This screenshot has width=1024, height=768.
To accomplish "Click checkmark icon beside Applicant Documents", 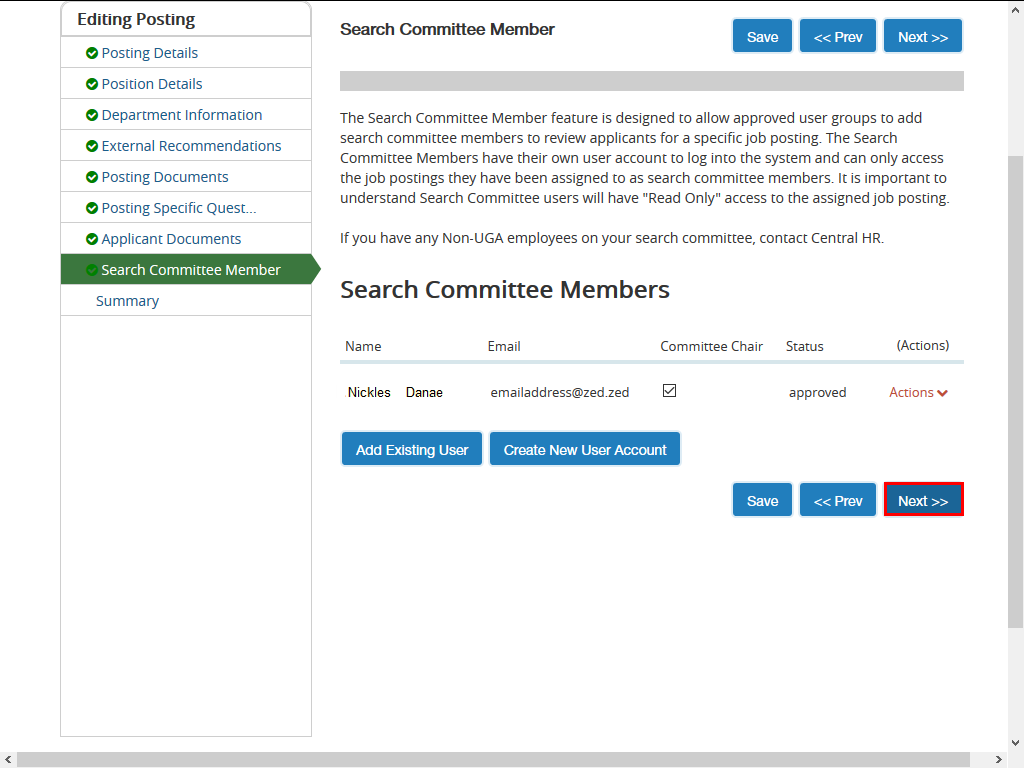I will tap(92, 239).
